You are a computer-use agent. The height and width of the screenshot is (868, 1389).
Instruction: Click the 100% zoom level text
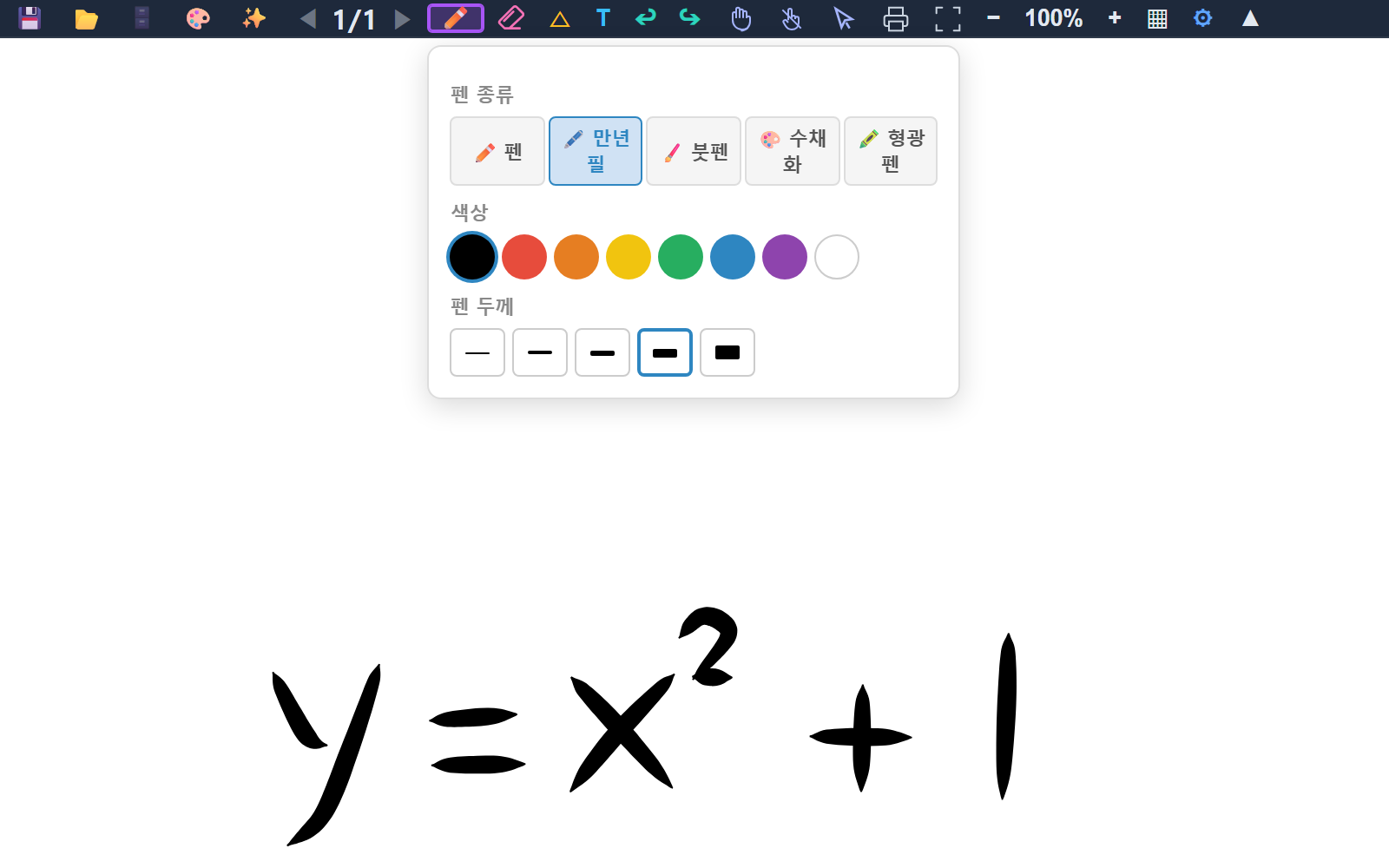click(x=1054, y=18)
